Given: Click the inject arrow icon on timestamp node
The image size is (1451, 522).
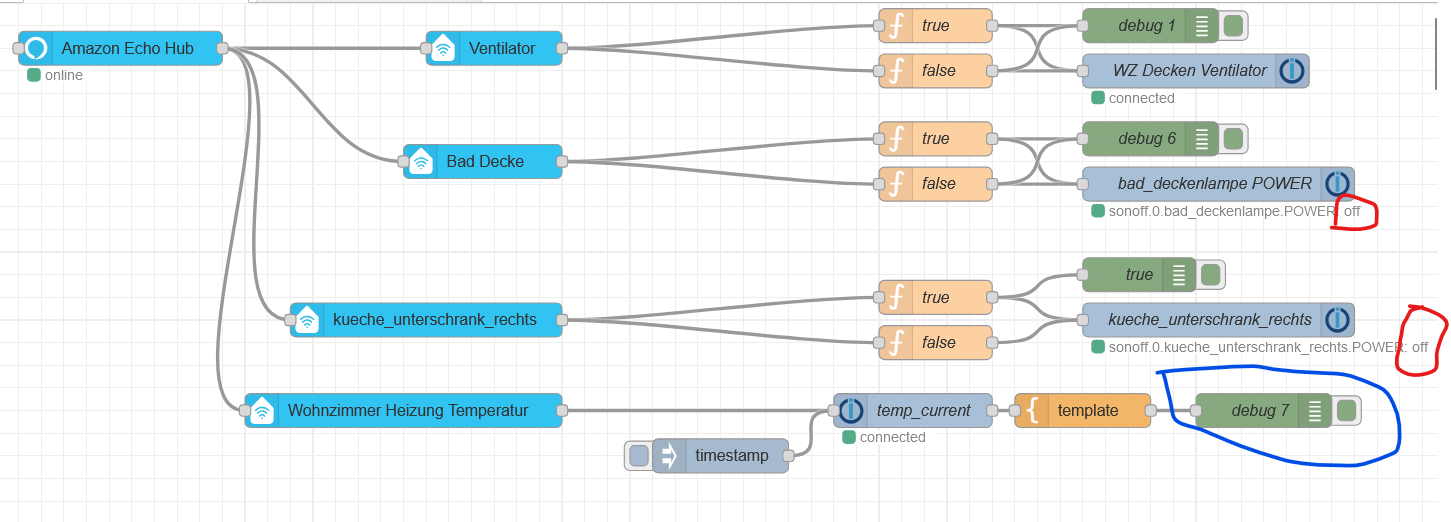Looking at the screenshot, I should [x=669, y=456].
